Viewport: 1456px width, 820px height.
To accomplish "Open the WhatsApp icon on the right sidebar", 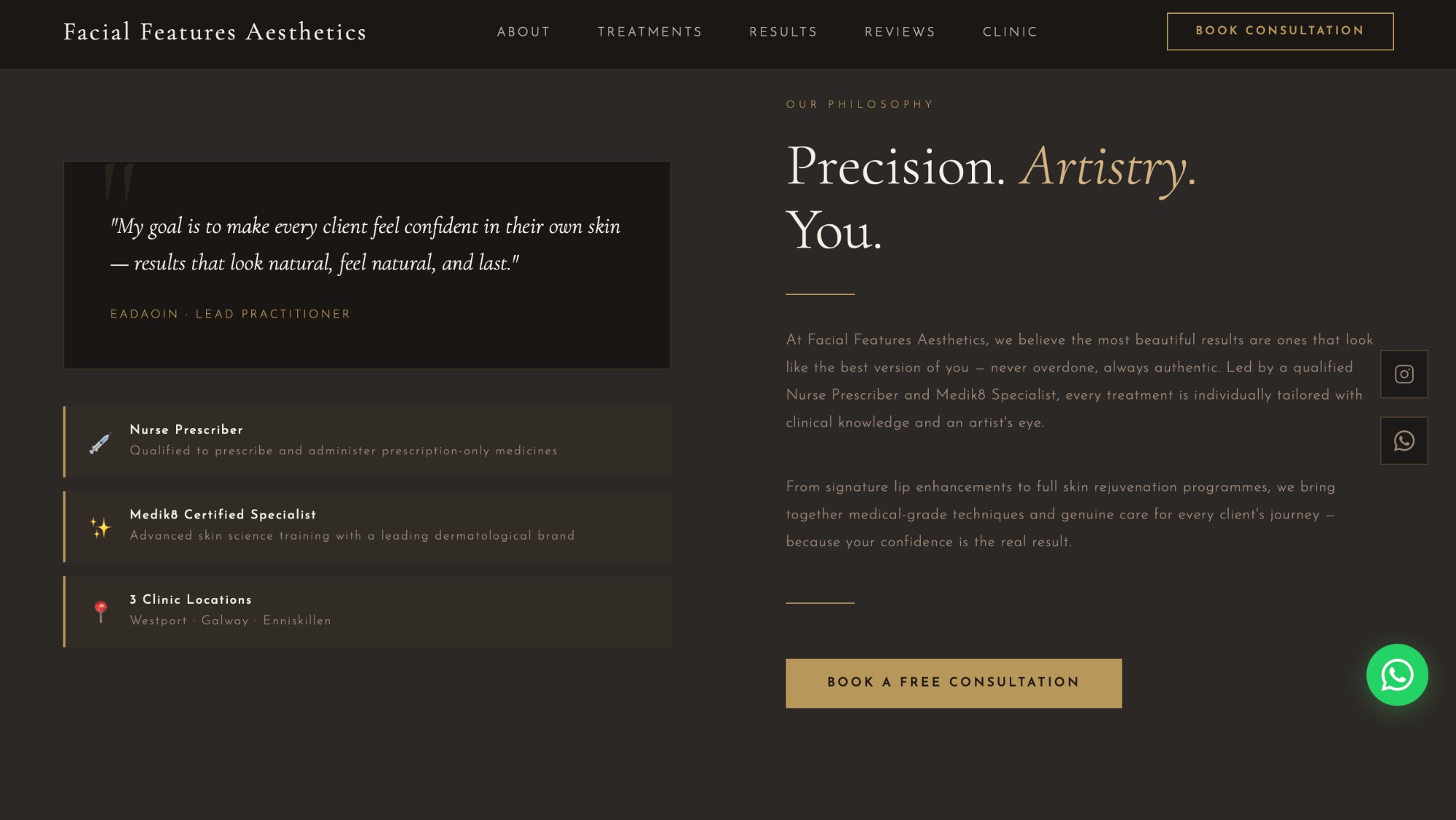I will coord(1404,440).
